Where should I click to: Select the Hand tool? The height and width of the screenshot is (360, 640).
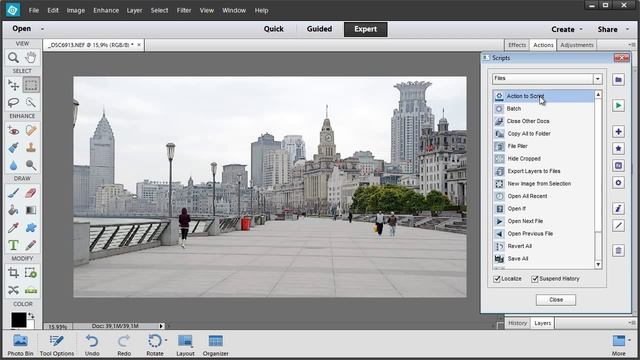point(31,58)
